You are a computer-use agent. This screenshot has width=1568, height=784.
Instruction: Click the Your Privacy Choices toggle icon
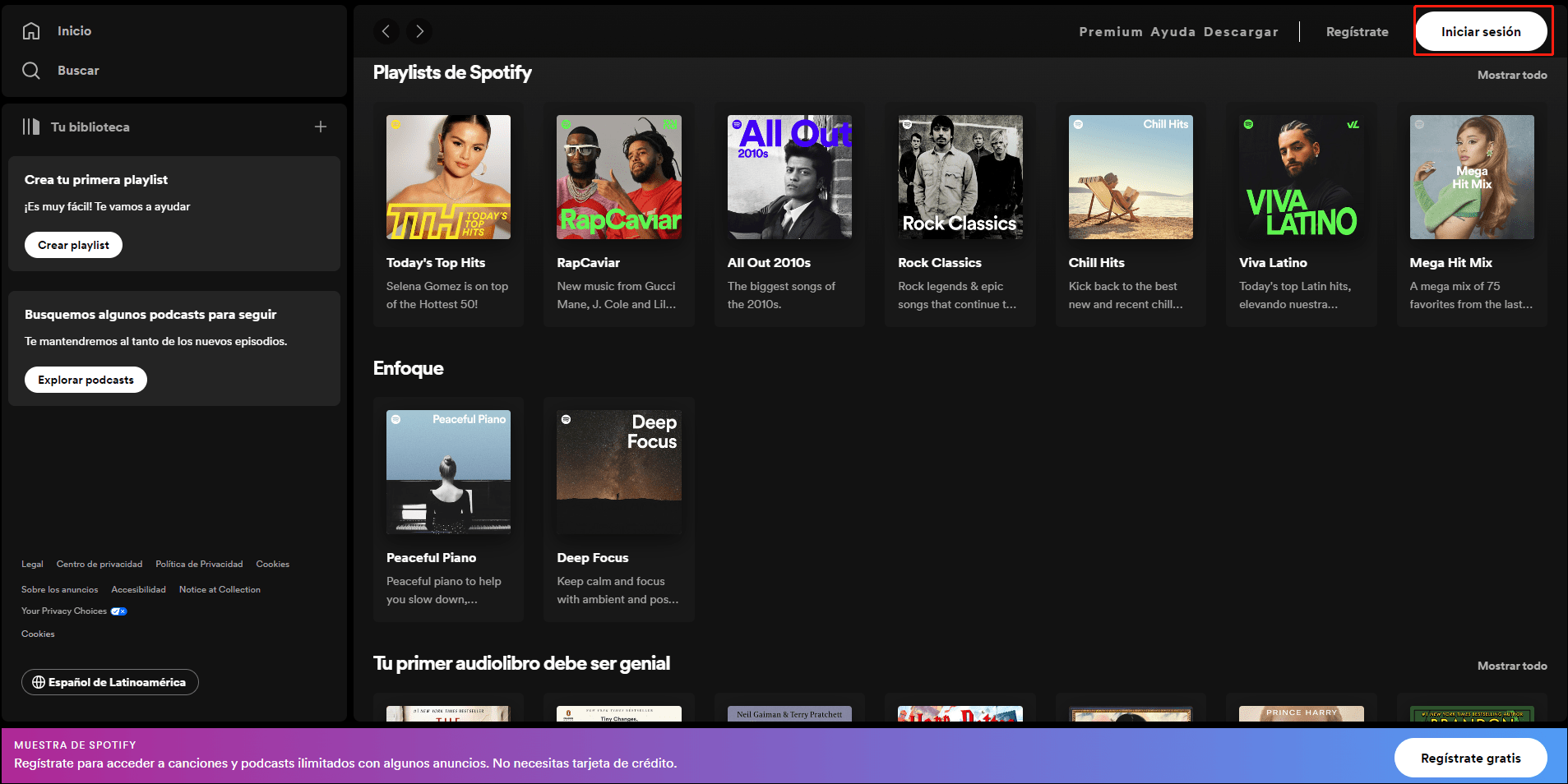(x=119, y=611)
